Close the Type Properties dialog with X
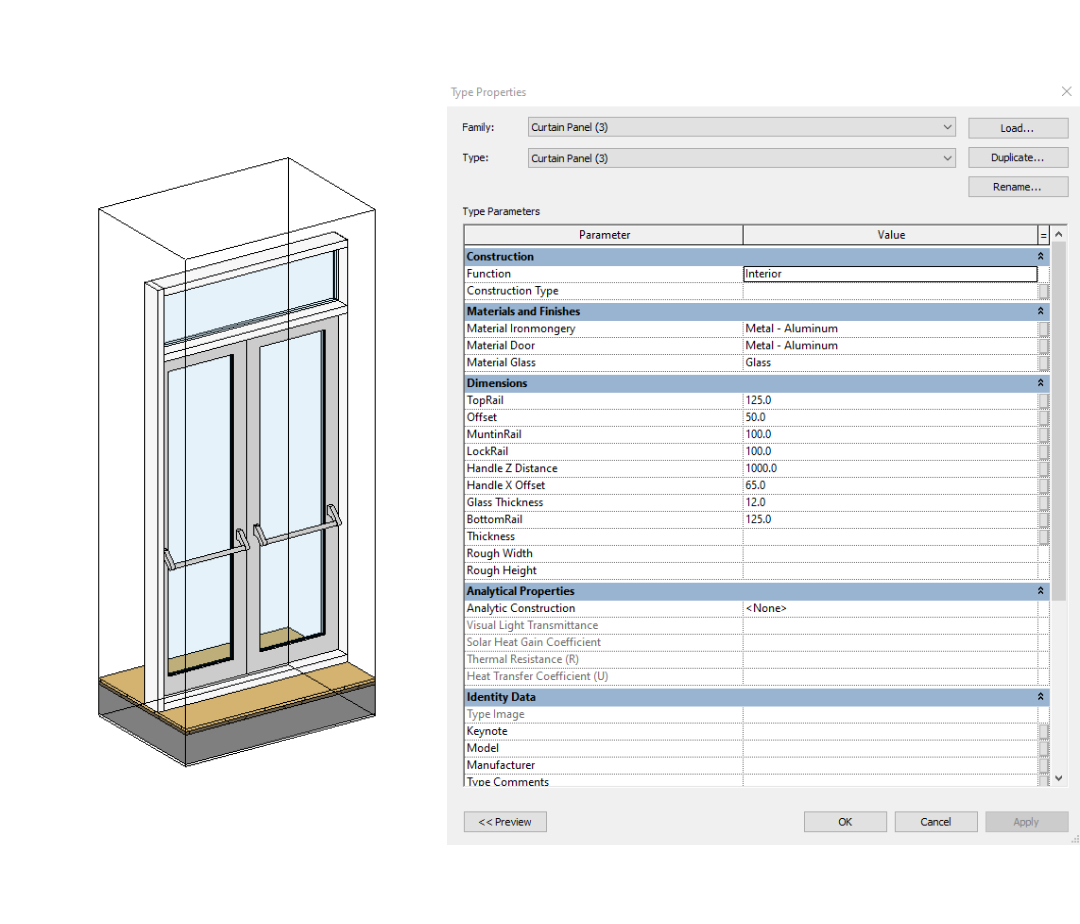1080x924 pixels. (x=1066, y=92)
